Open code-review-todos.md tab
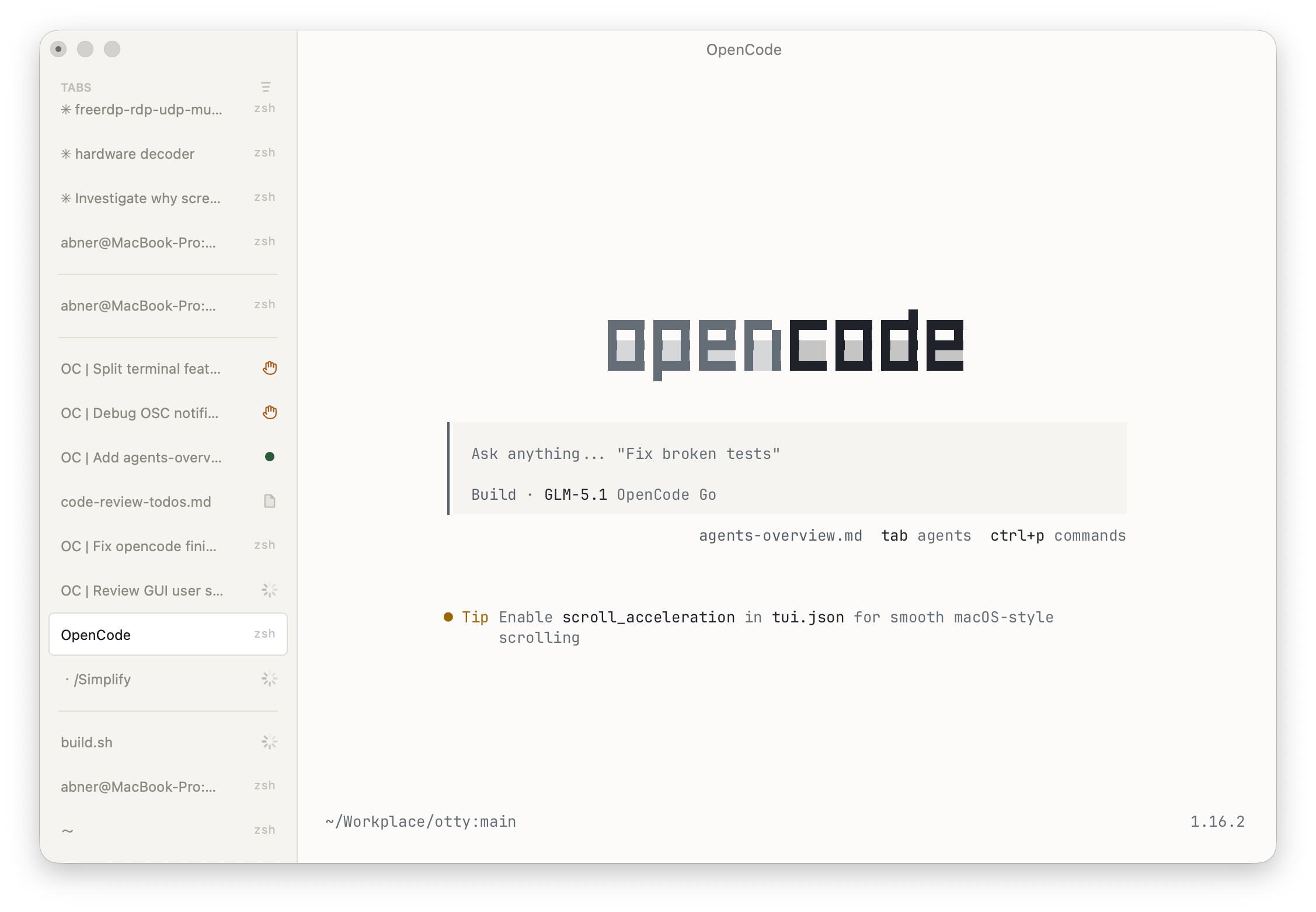1316x912 pixels. coord(168,502)
